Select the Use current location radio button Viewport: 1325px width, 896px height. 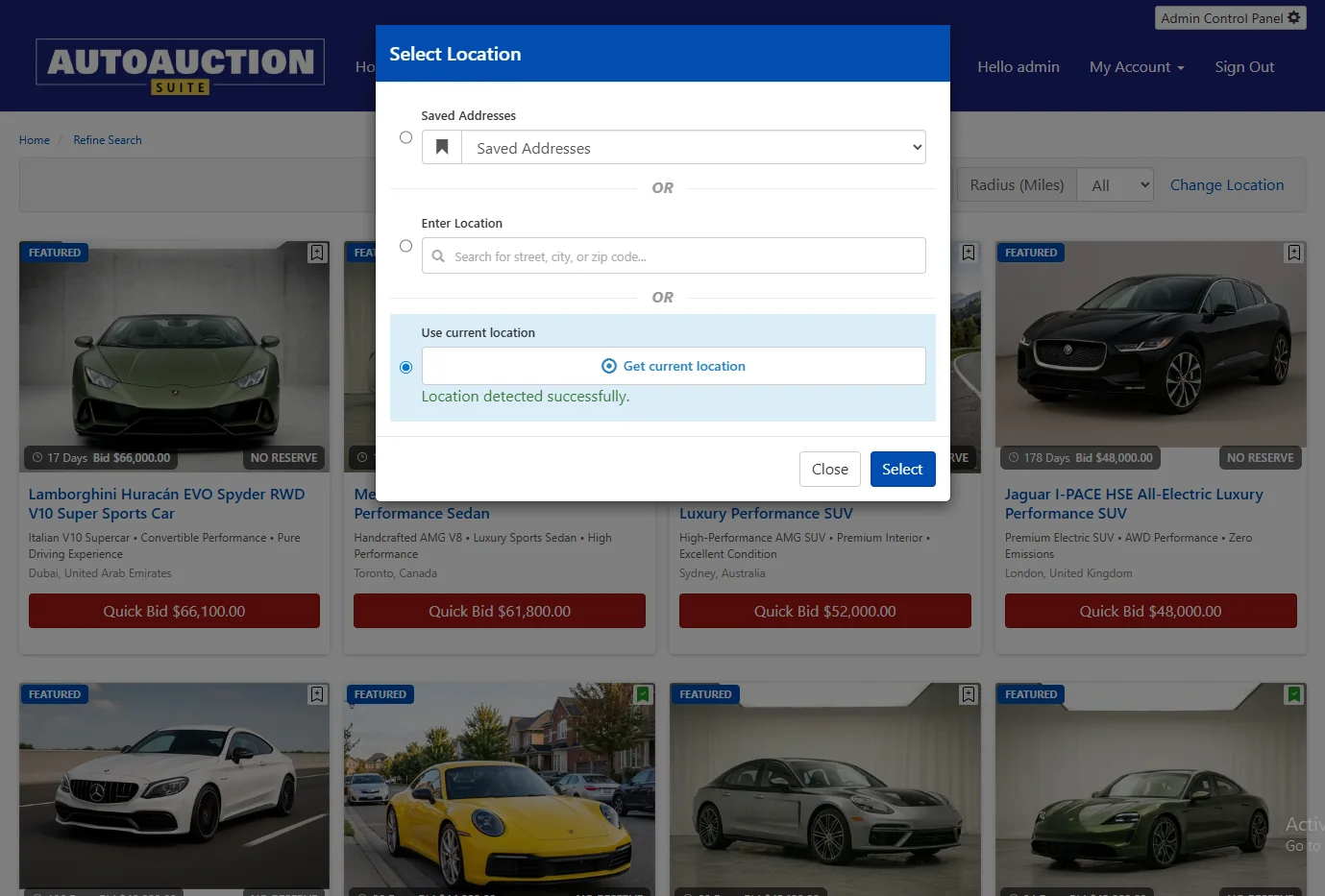click(405, 367)
